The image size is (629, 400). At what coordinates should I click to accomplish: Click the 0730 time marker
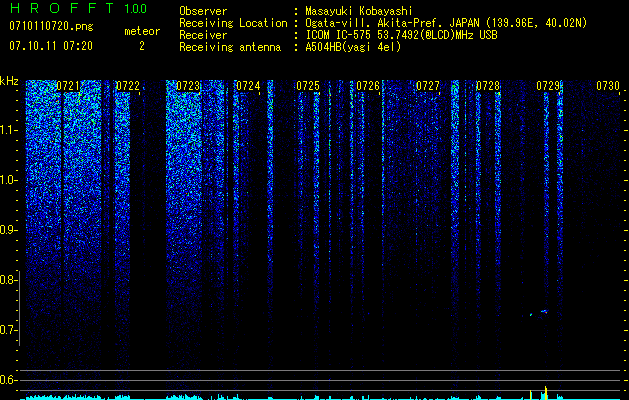click(x=608, y=86)
